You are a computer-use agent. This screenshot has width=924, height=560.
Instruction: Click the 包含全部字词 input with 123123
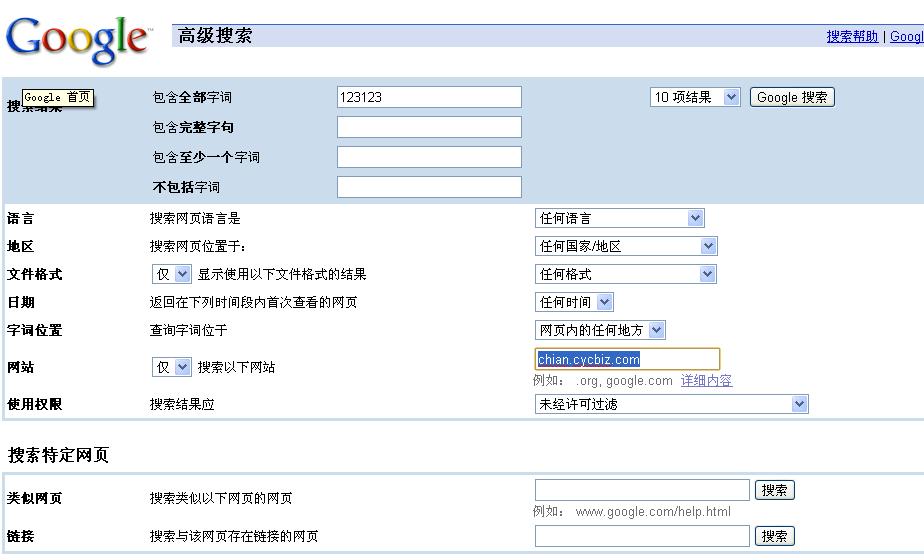click(x=429, y=97)
